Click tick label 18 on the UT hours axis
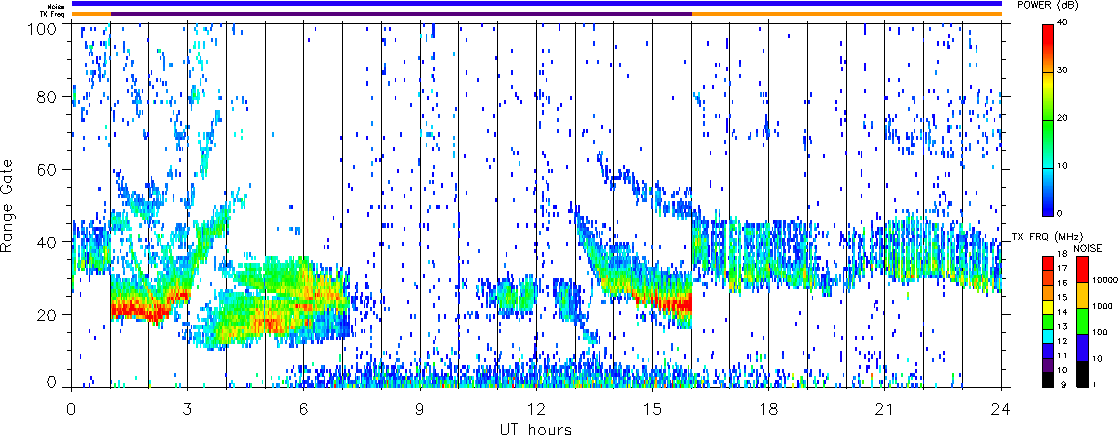 point(769,409)
